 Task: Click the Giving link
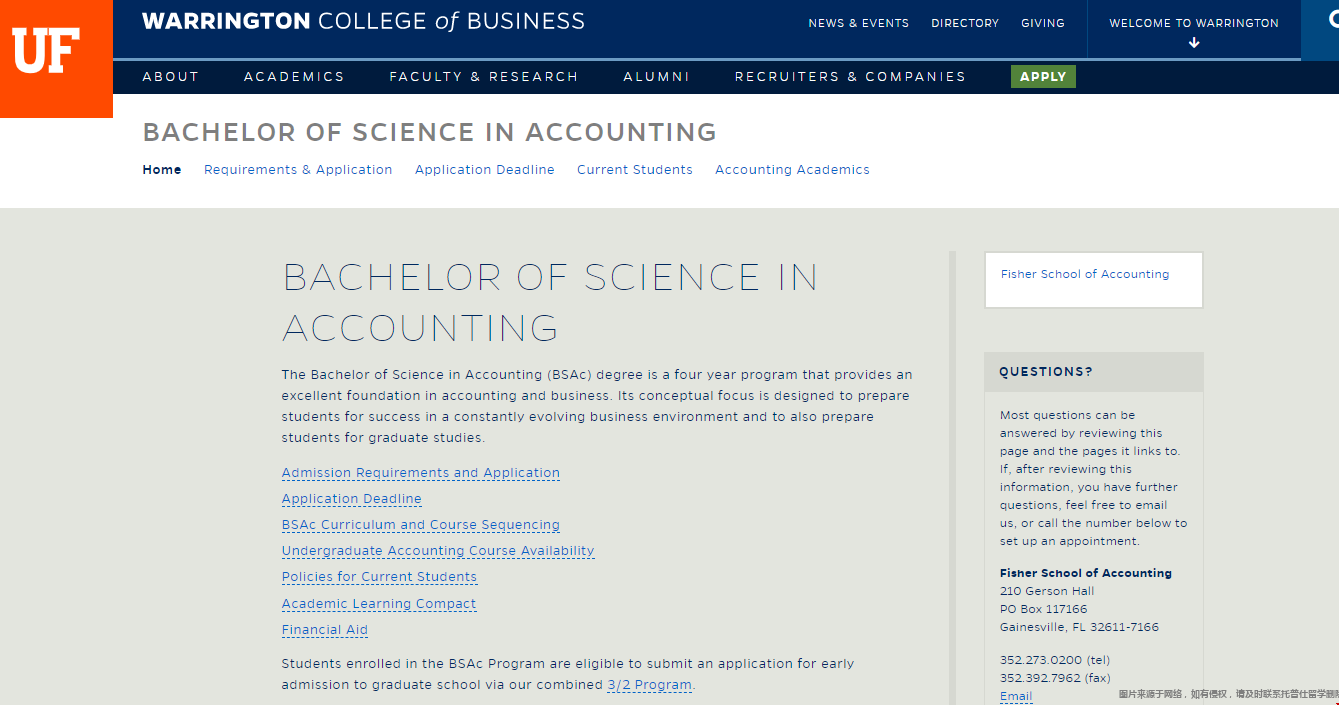1042,23
